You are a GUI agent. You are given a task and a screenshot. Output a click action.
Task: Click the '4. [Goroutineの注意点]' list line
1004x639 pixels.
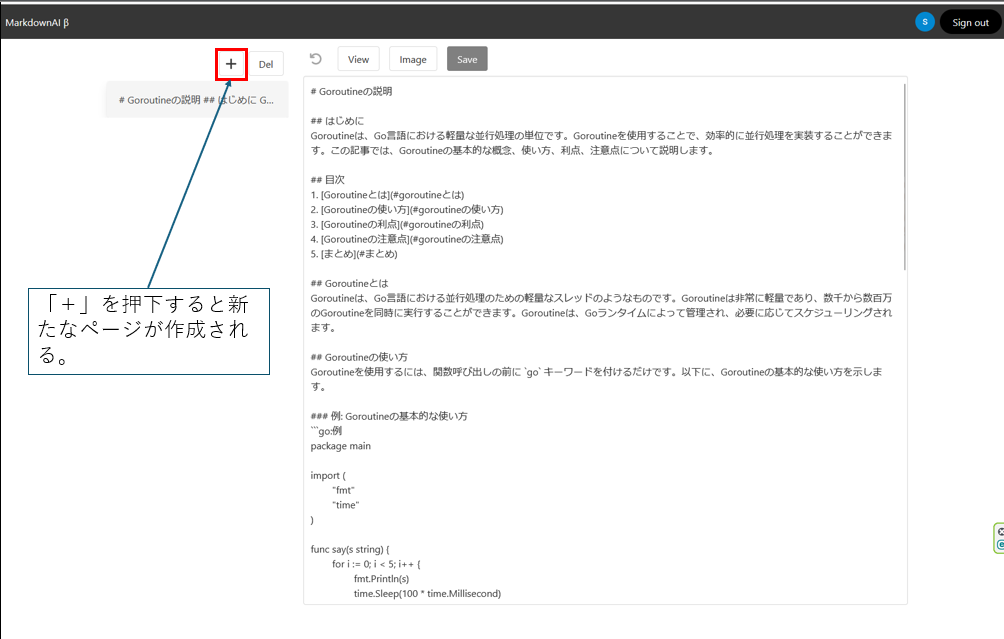click(x=407, y=239)
